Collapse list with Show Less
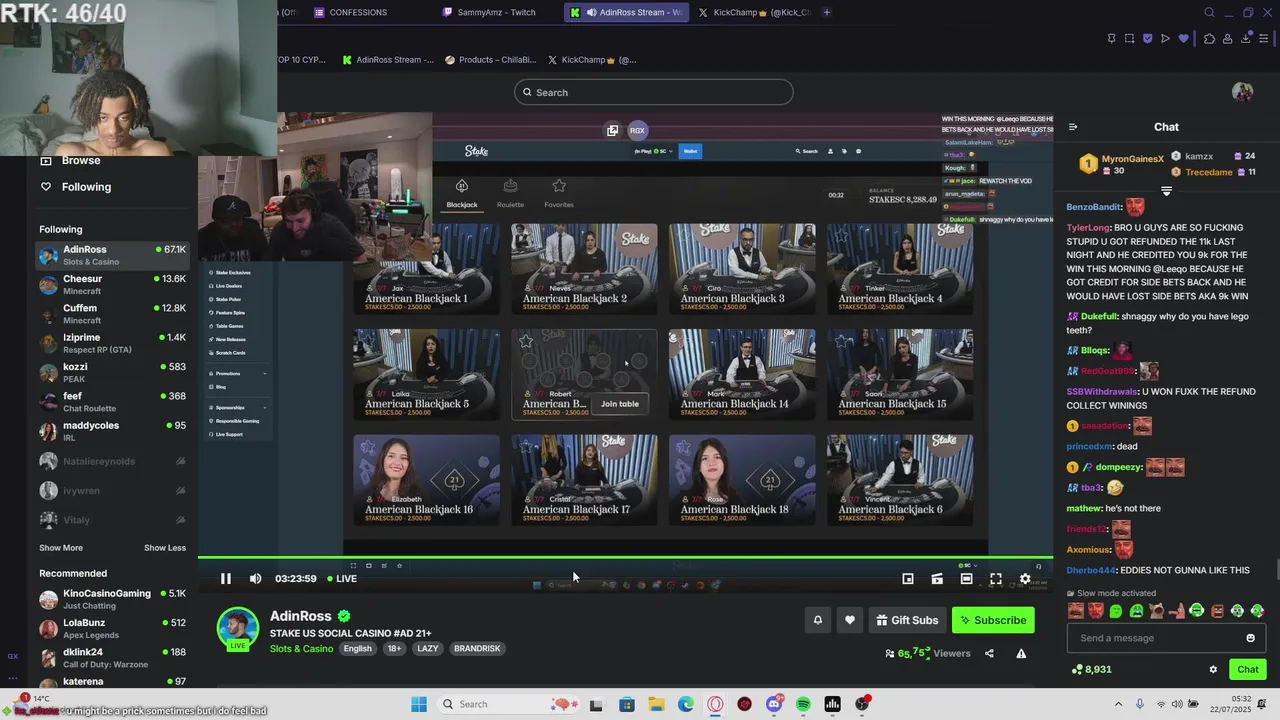The width and height of the screenshot is (1280, 720). (165, 548)
